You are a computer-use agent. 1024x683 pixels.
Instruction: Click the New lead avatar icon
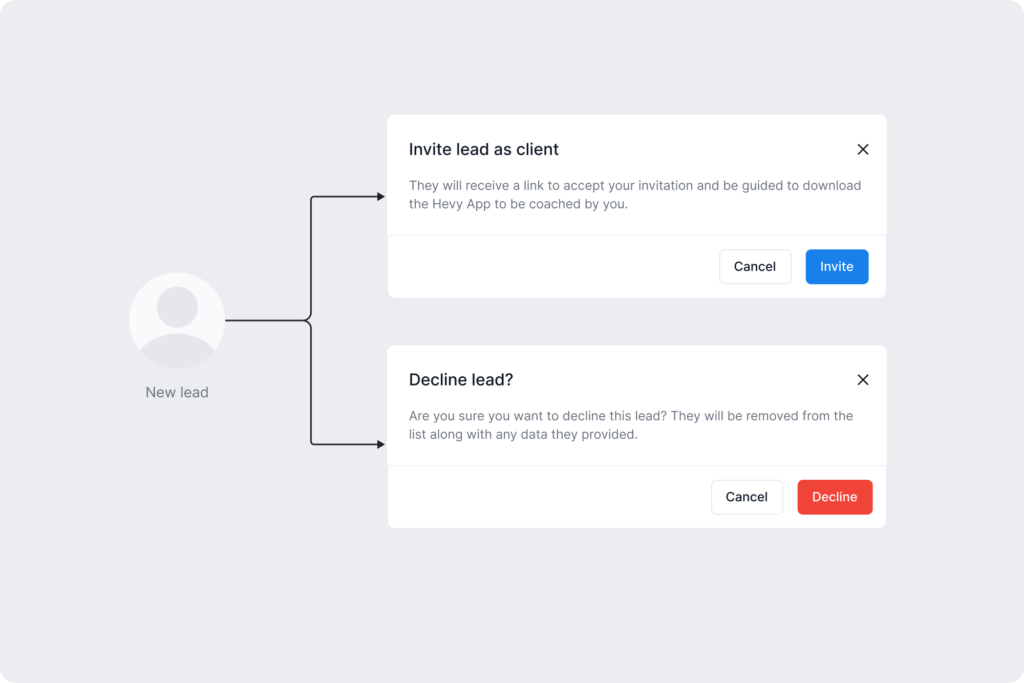(x=177, y=320)
